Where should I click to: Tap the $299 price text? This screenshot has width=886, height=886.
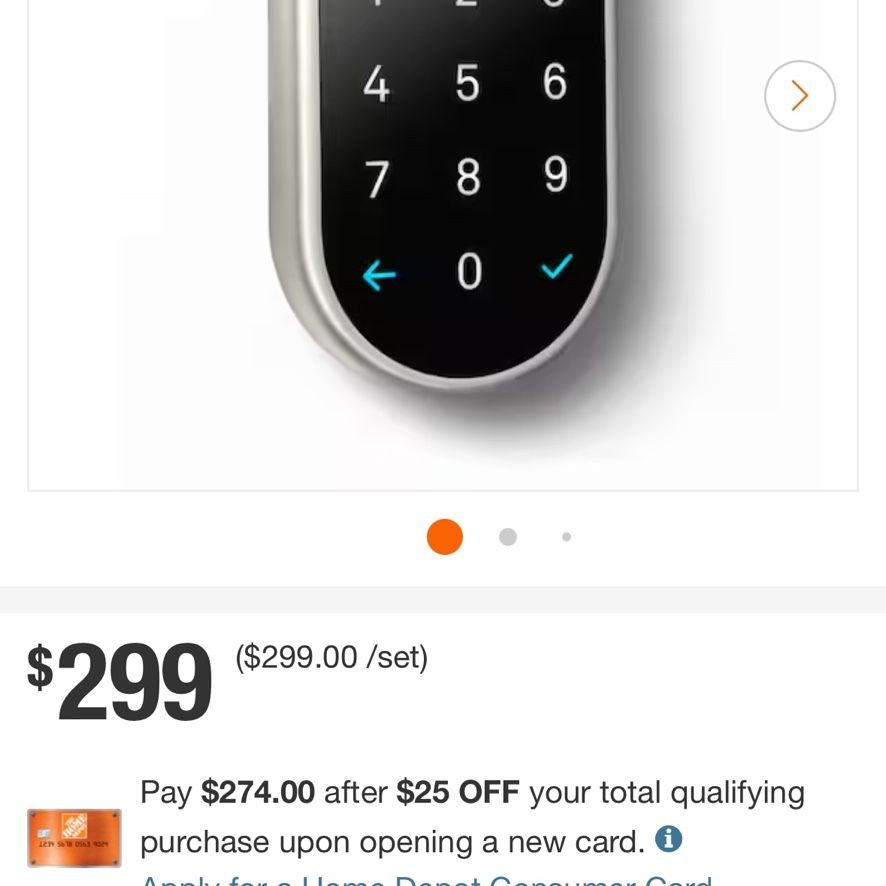pos(120,681)
